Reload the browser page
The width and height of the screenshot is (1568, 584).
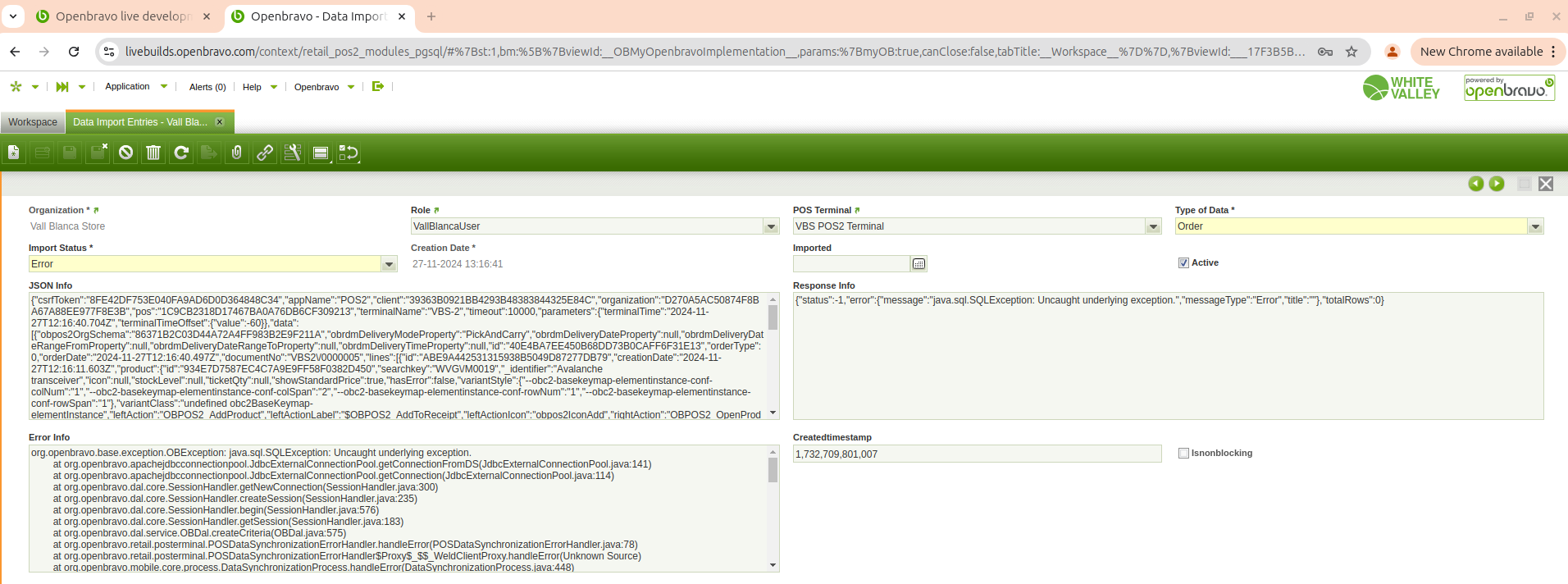(74, 52)
